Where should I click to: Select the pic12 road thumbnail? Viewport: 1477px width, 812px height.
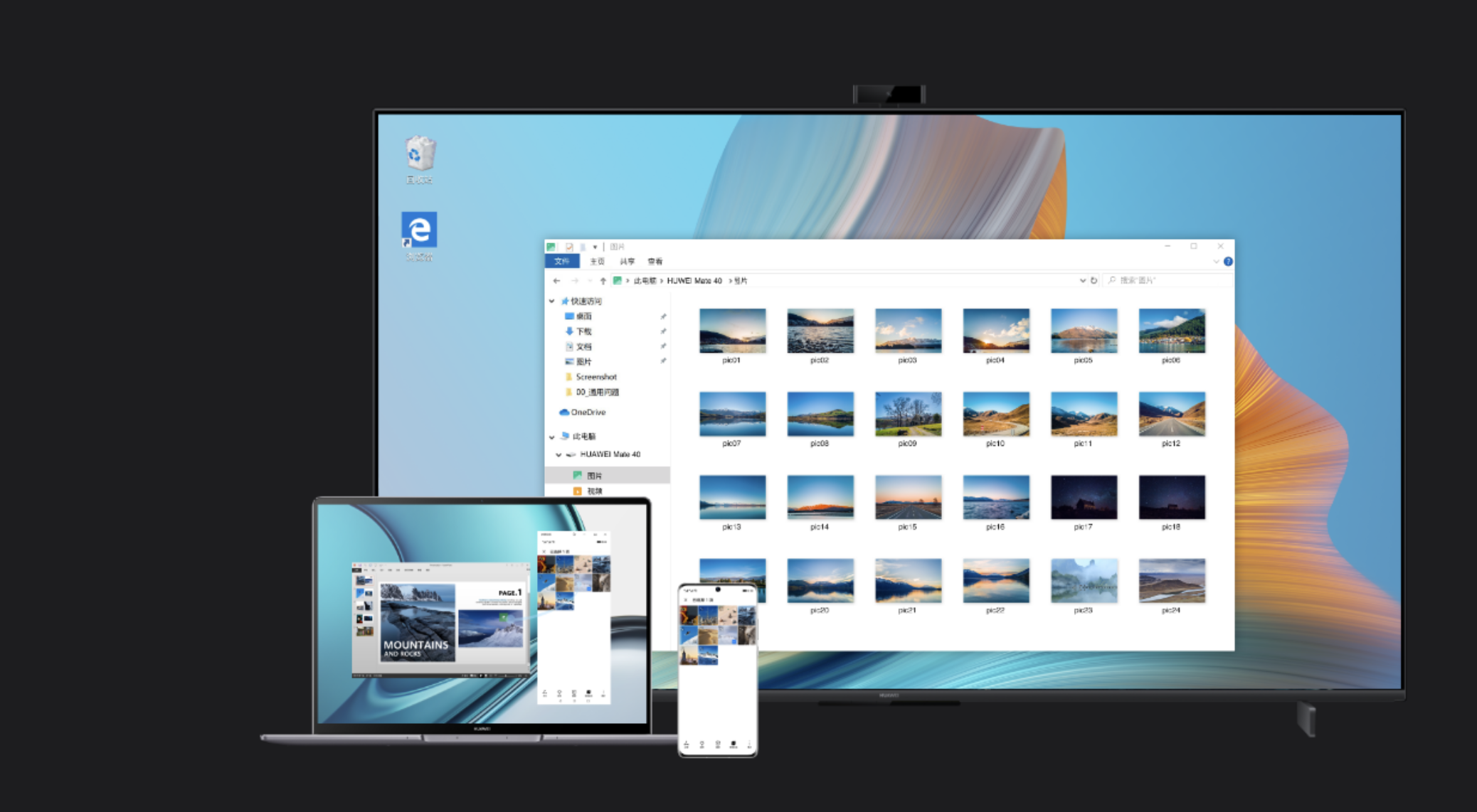click(x=1172, y=414)
